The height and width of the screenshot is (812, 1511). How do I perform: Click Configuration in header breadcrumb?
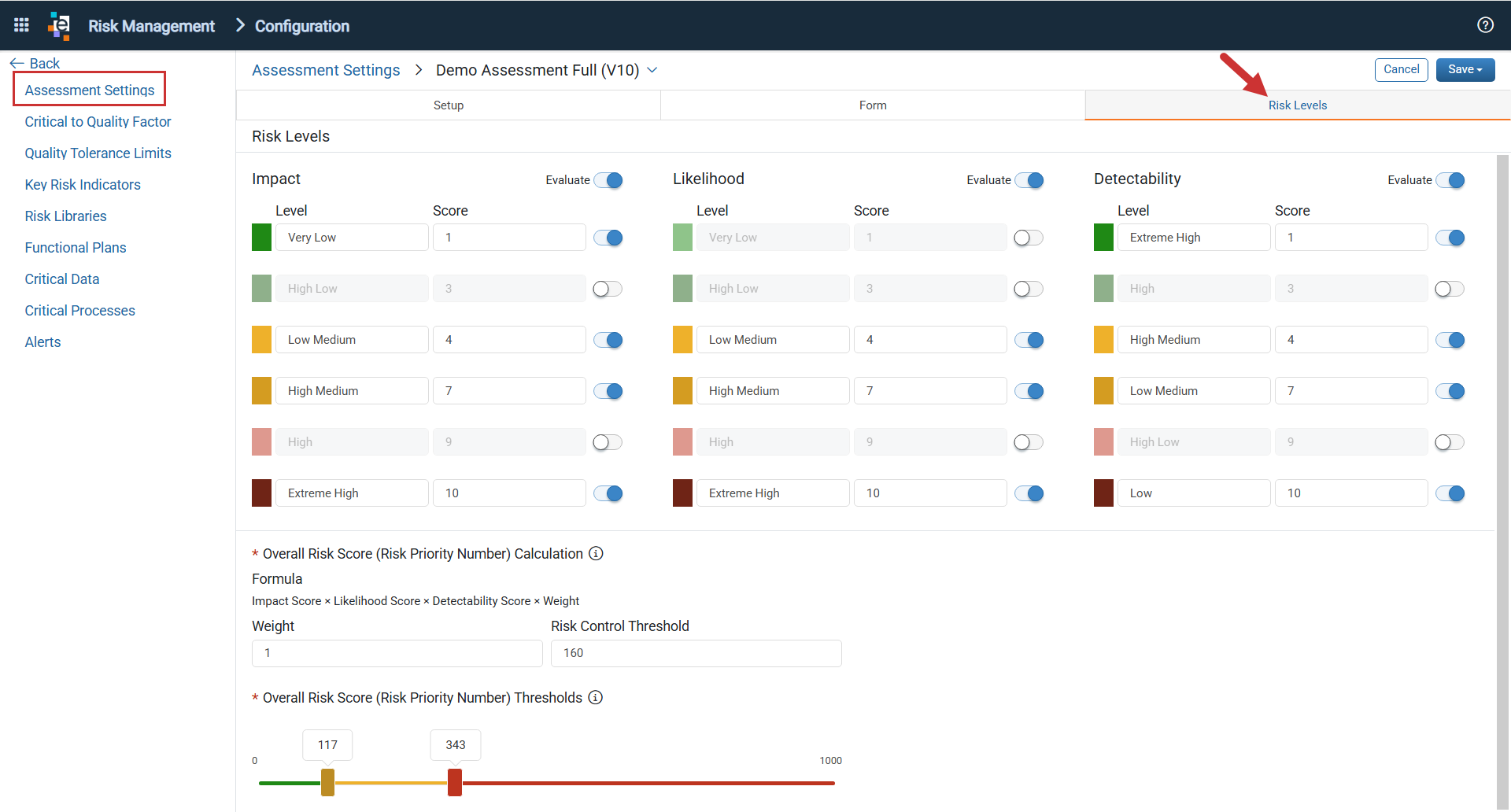coord(302,26)
